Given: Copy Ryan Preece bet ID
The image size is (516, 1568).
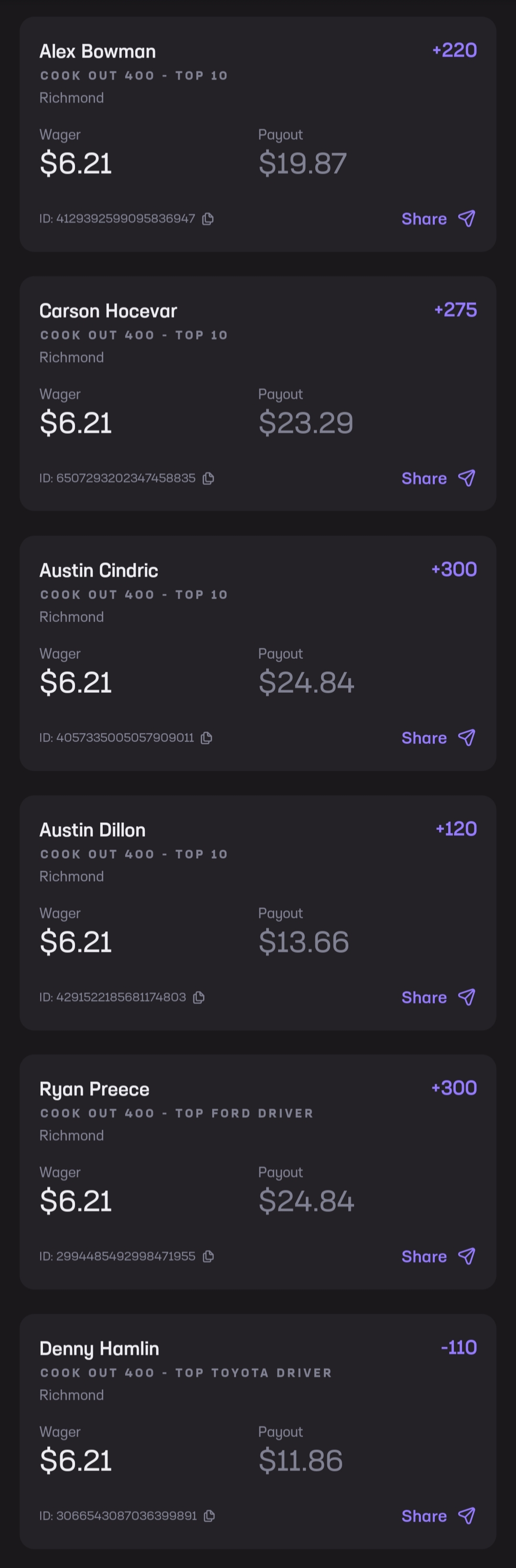Looking at the screenshot, I should 208,1257.
